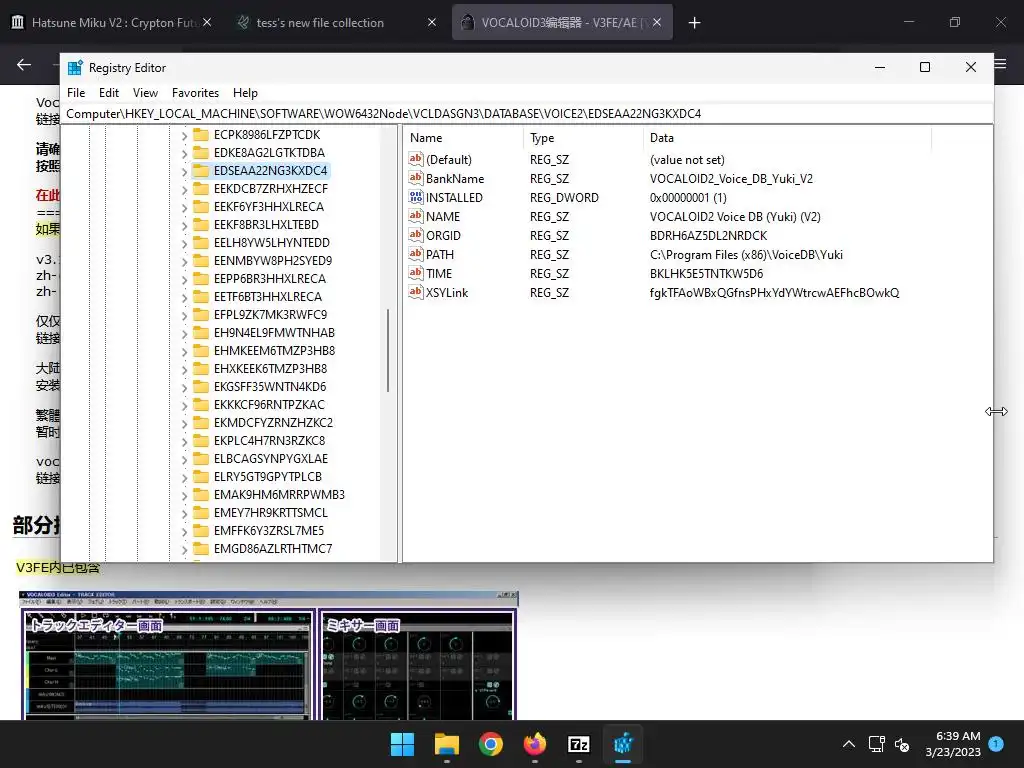Select the EMFFK6Y3ZRSL7ME5 key
The height and width of the screenshot is (768, 1024).
pyautogui.click(x=269, y=531)
